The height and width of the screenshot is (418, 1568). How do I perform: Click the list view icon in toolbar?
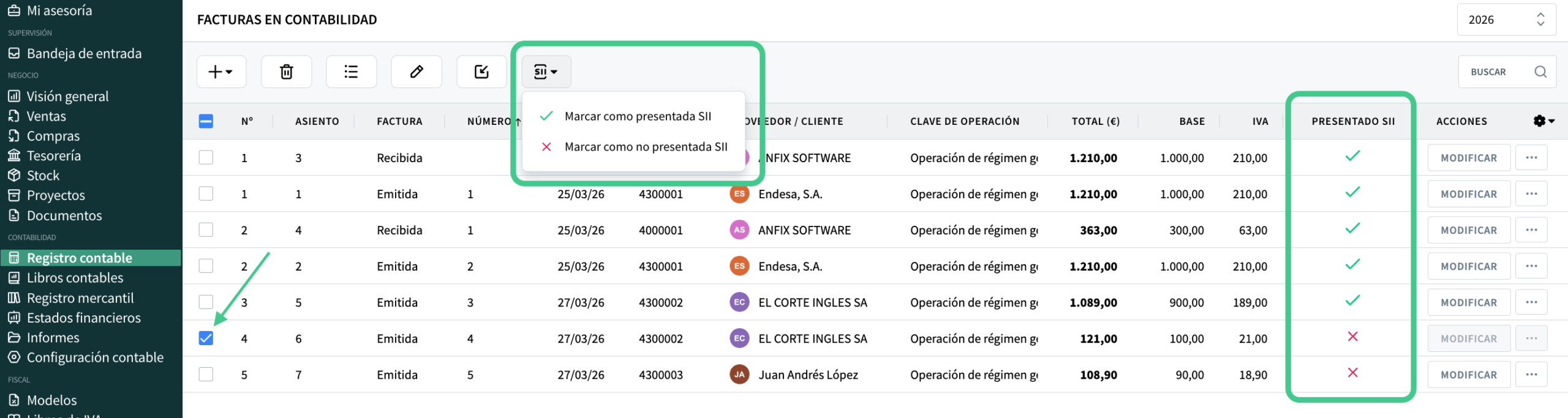pos(351,72)
